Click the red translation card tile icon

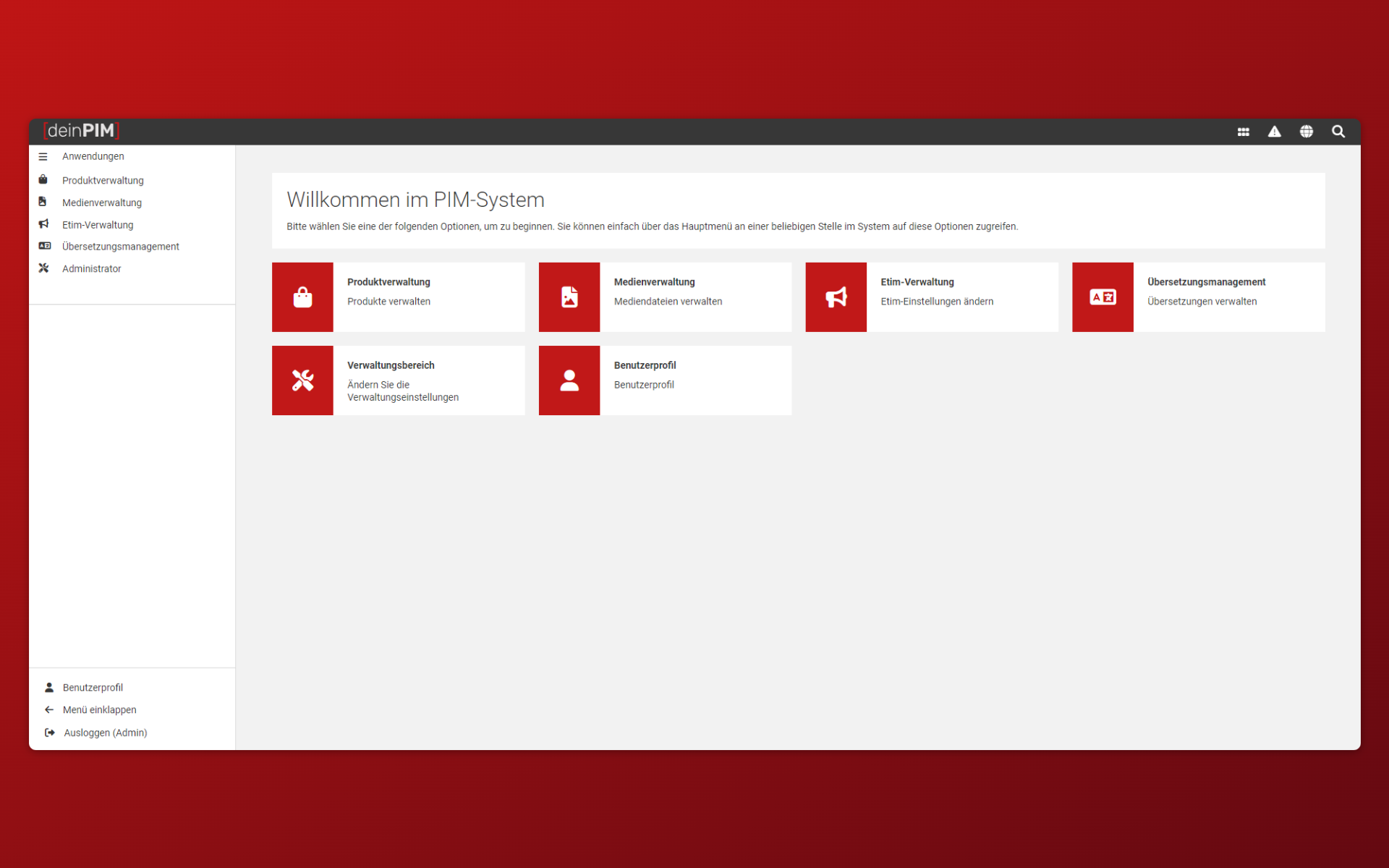[1102, 297]
